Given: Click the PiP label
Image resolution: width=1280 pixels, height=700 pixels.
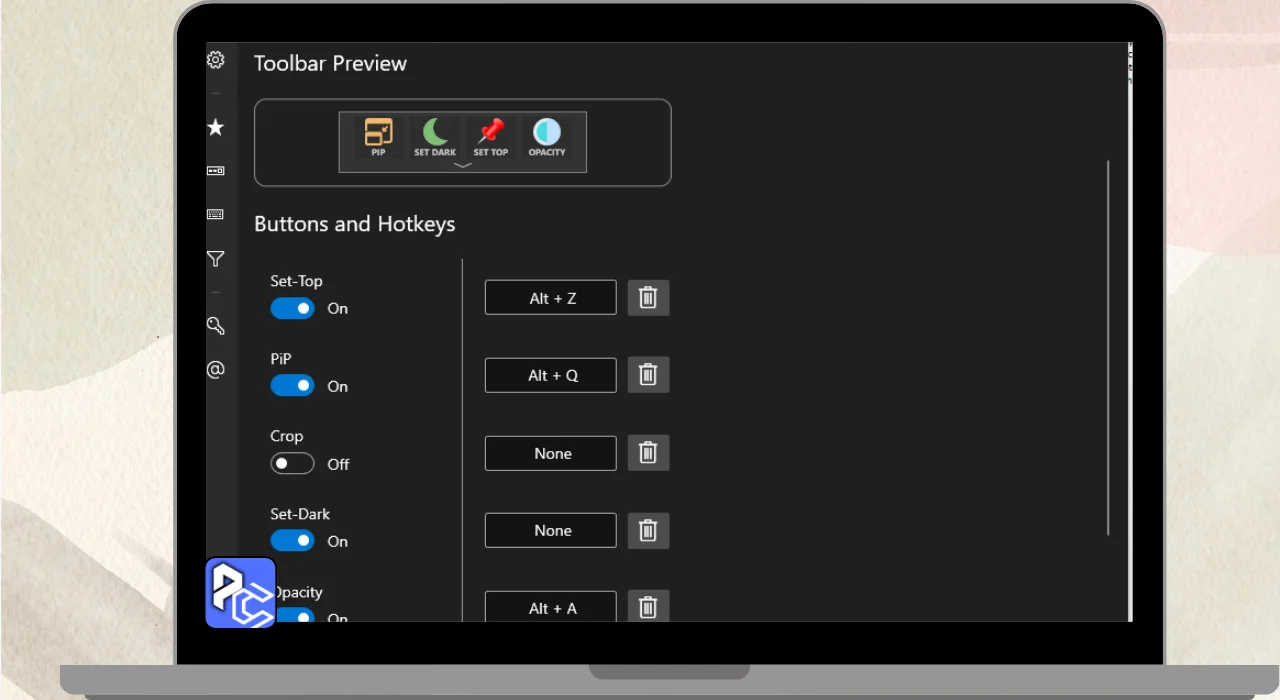Looking at the screenshot, I should (x=281, y=359).
